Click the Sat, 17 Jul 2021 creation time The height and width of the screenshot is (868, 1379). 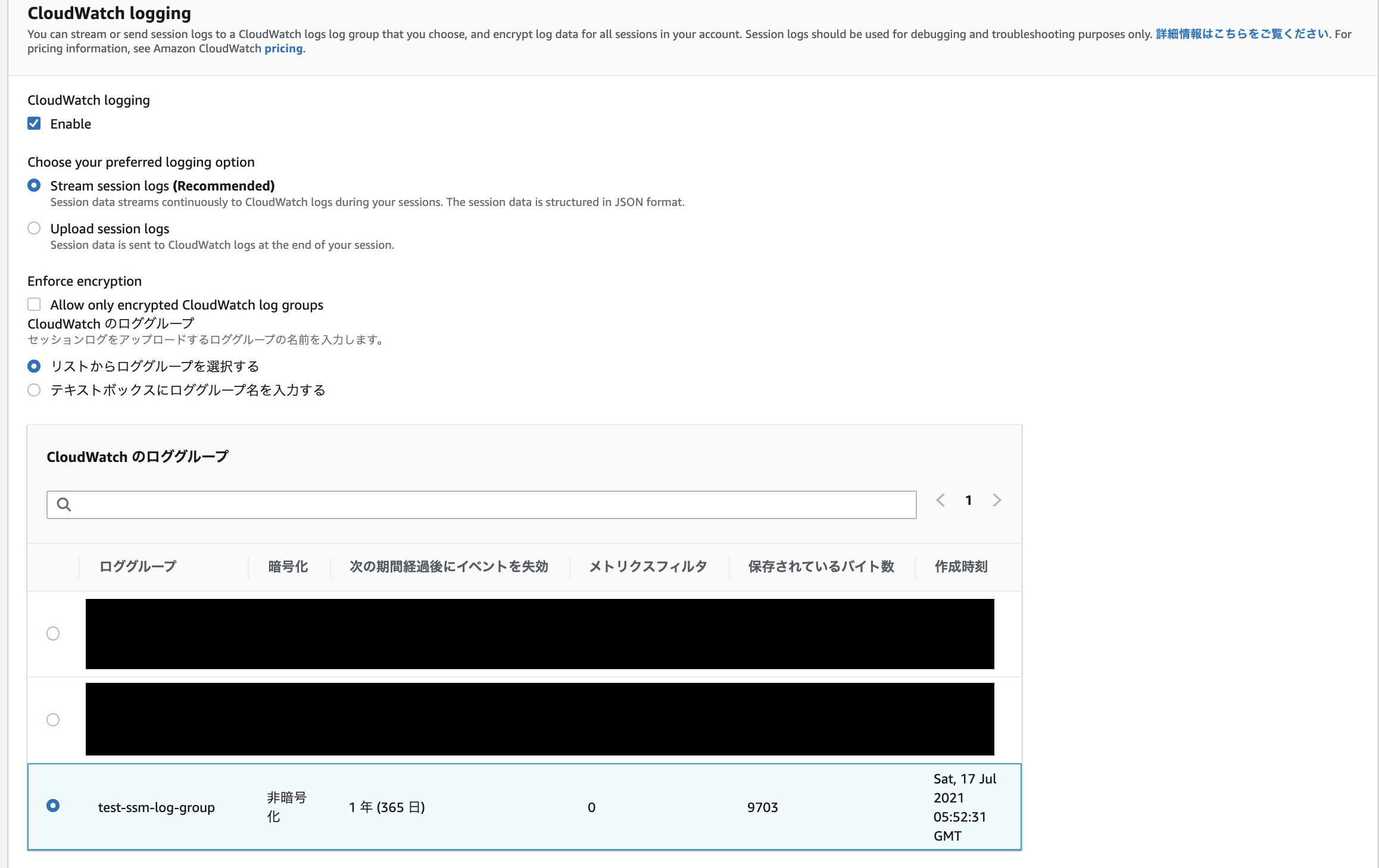click(x=965, y=807)
